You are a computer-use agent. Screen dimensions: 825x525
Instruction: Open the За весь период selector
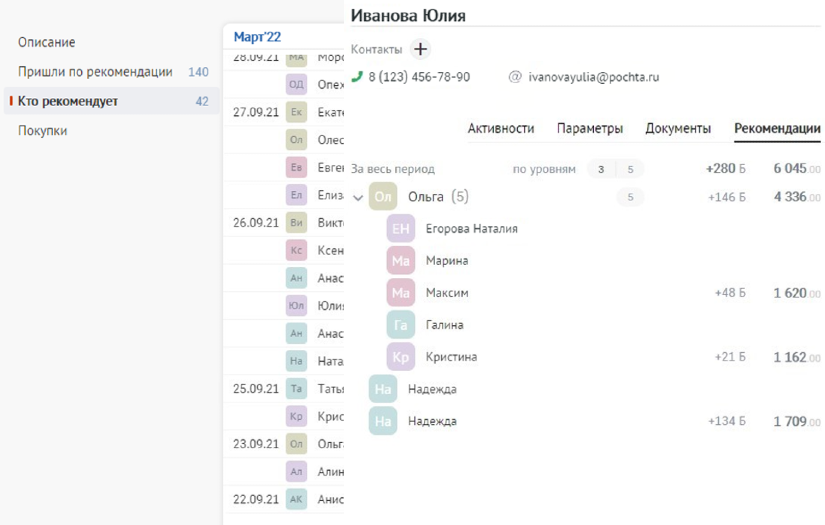393,169
